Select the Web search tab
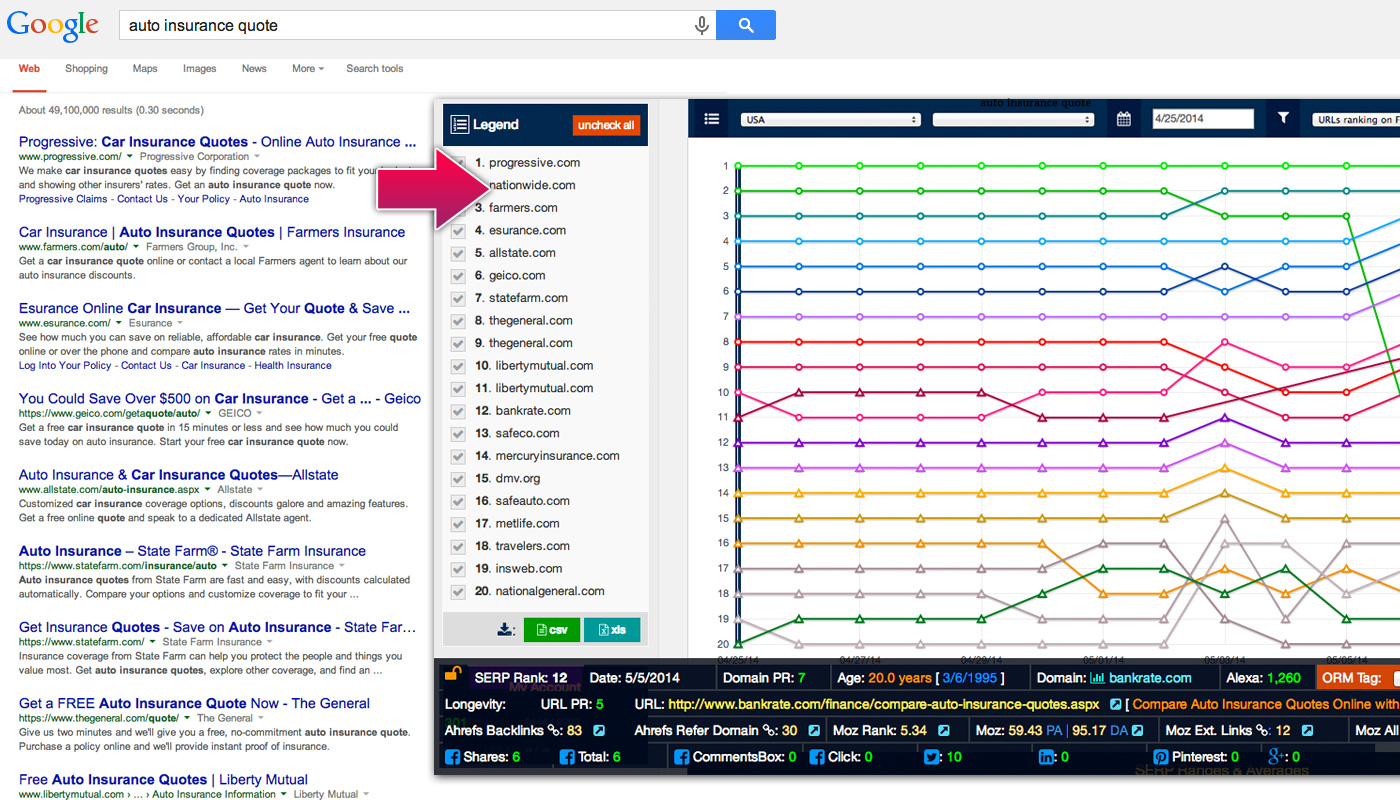The width and height of the screenshot is (1400, 800). [29, 69]
